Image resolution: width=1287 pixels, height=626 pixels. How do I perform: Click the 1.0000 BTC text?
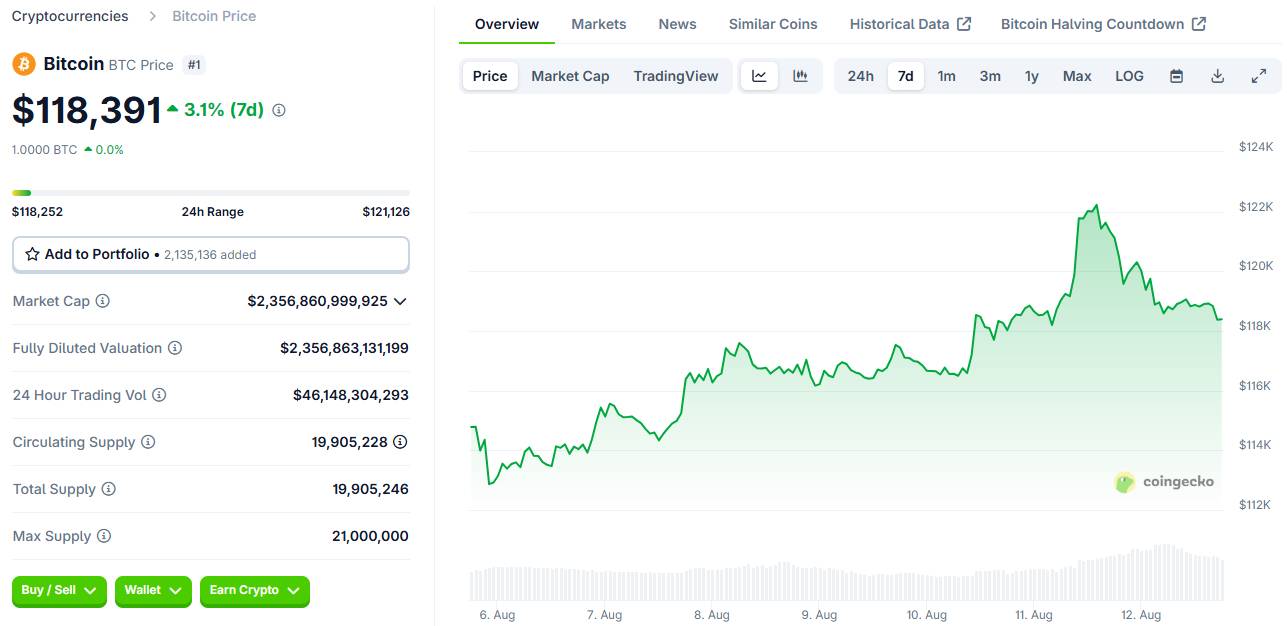tap(45, 150)
